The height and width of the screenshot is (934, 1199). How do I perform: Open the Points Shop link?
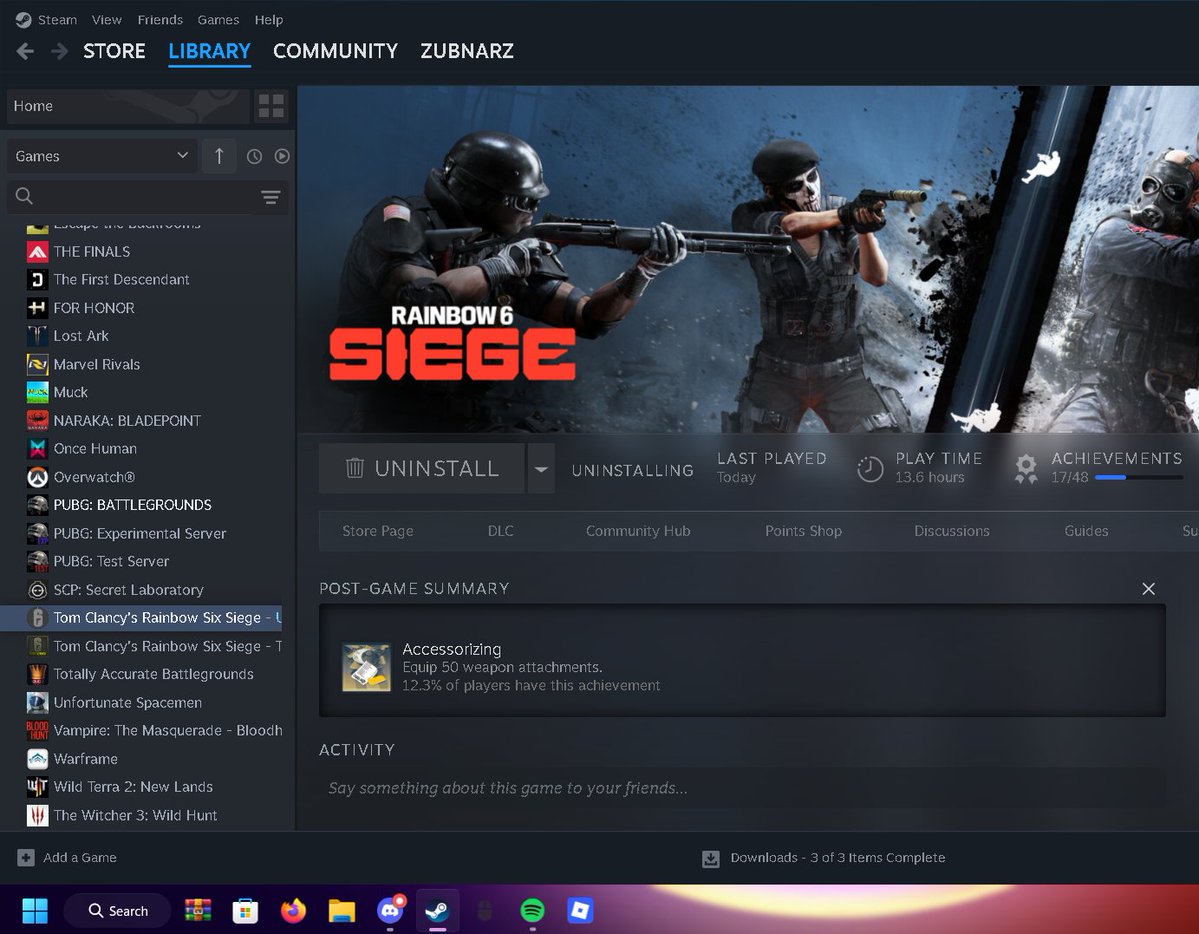803,531
